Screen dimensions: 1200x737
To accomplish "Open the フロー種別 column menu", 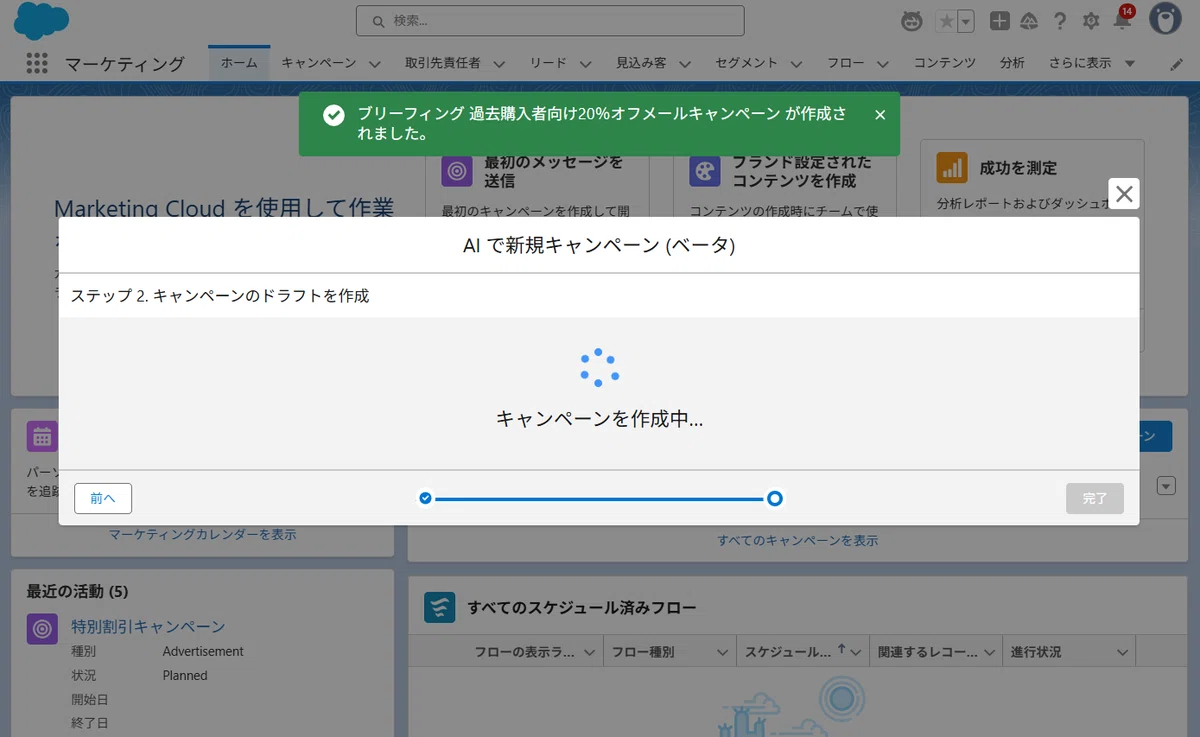I will (x=723, y=652).
